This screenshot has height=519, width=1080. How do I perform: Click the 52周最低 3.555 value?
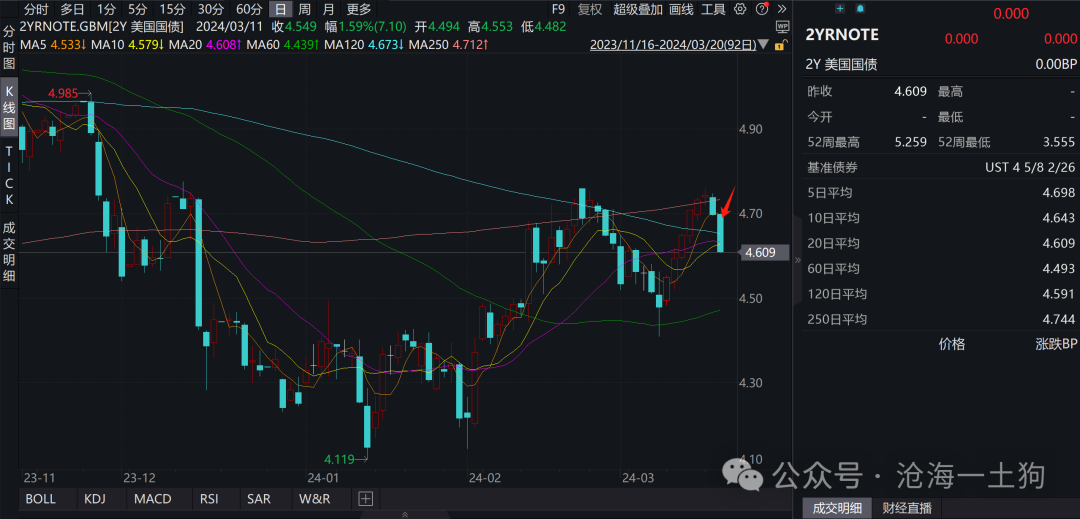click(1059, 142)
